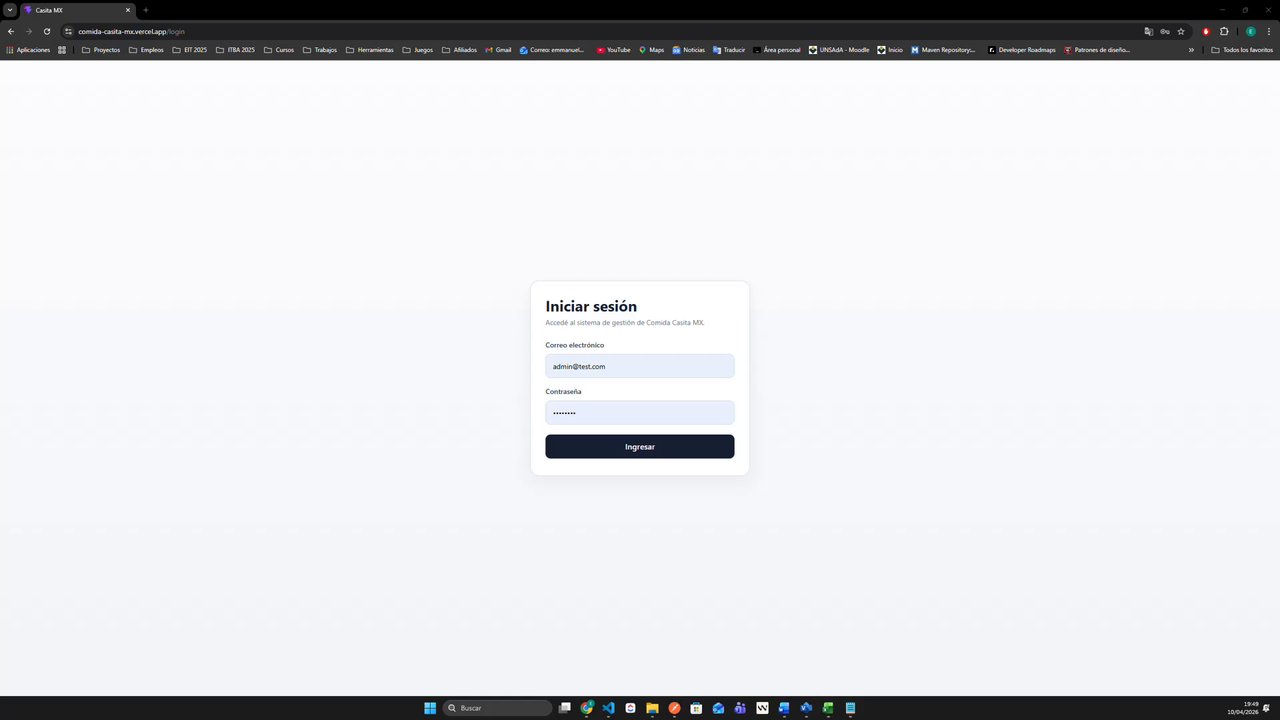Open Todos los favoritos folder

tap(1242, 49)
